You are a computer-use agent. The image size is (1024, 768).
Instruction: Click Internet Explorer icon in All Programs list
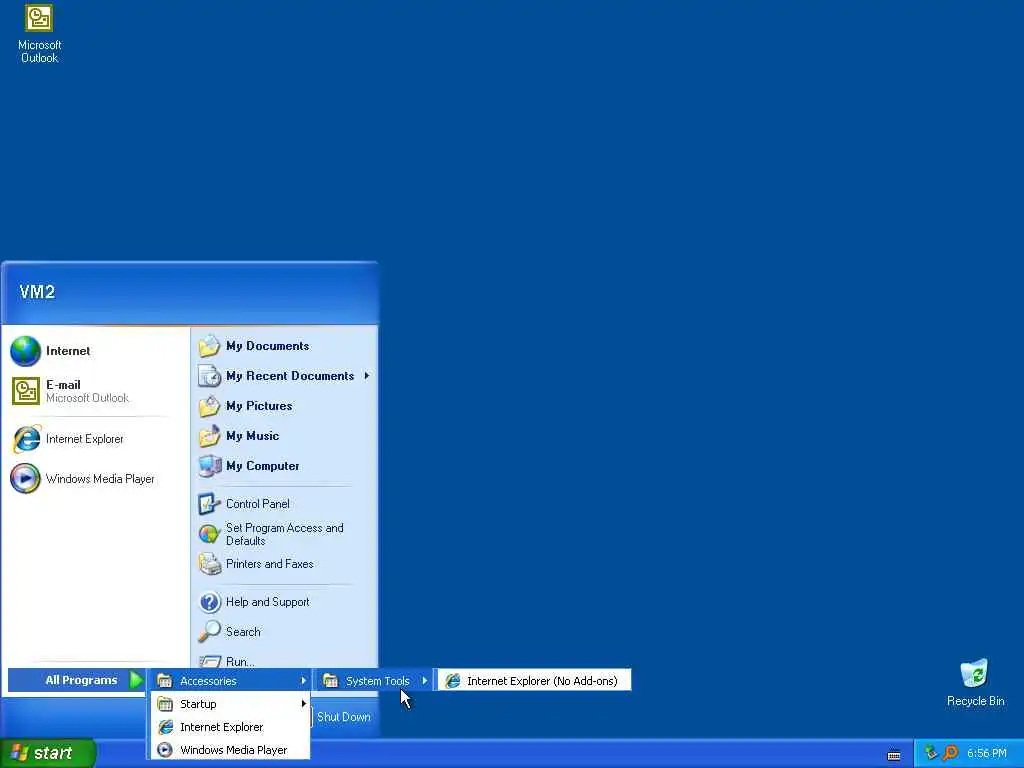point(166,727)
